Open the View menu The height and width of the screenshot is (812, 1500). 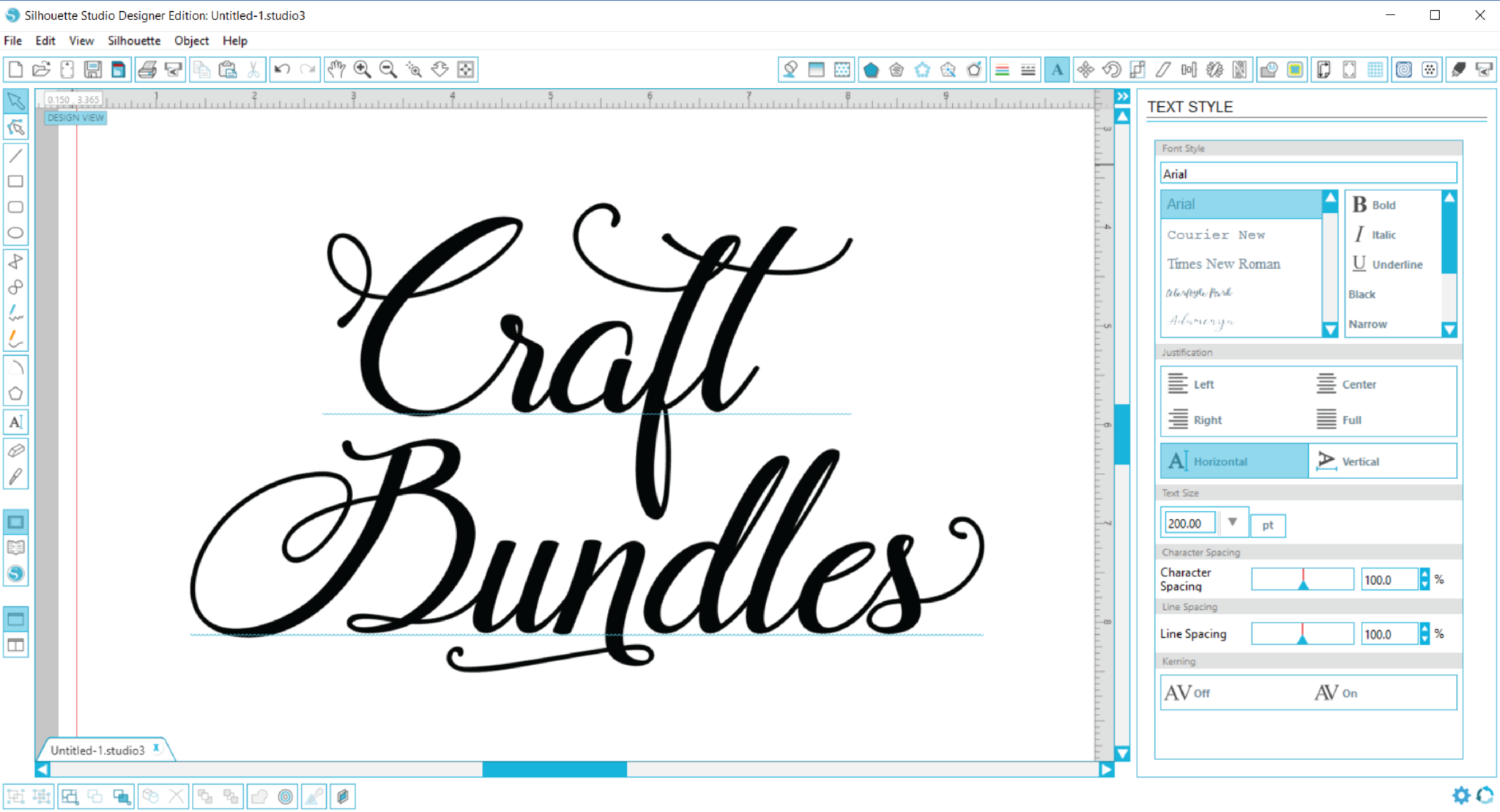point(81,40)
